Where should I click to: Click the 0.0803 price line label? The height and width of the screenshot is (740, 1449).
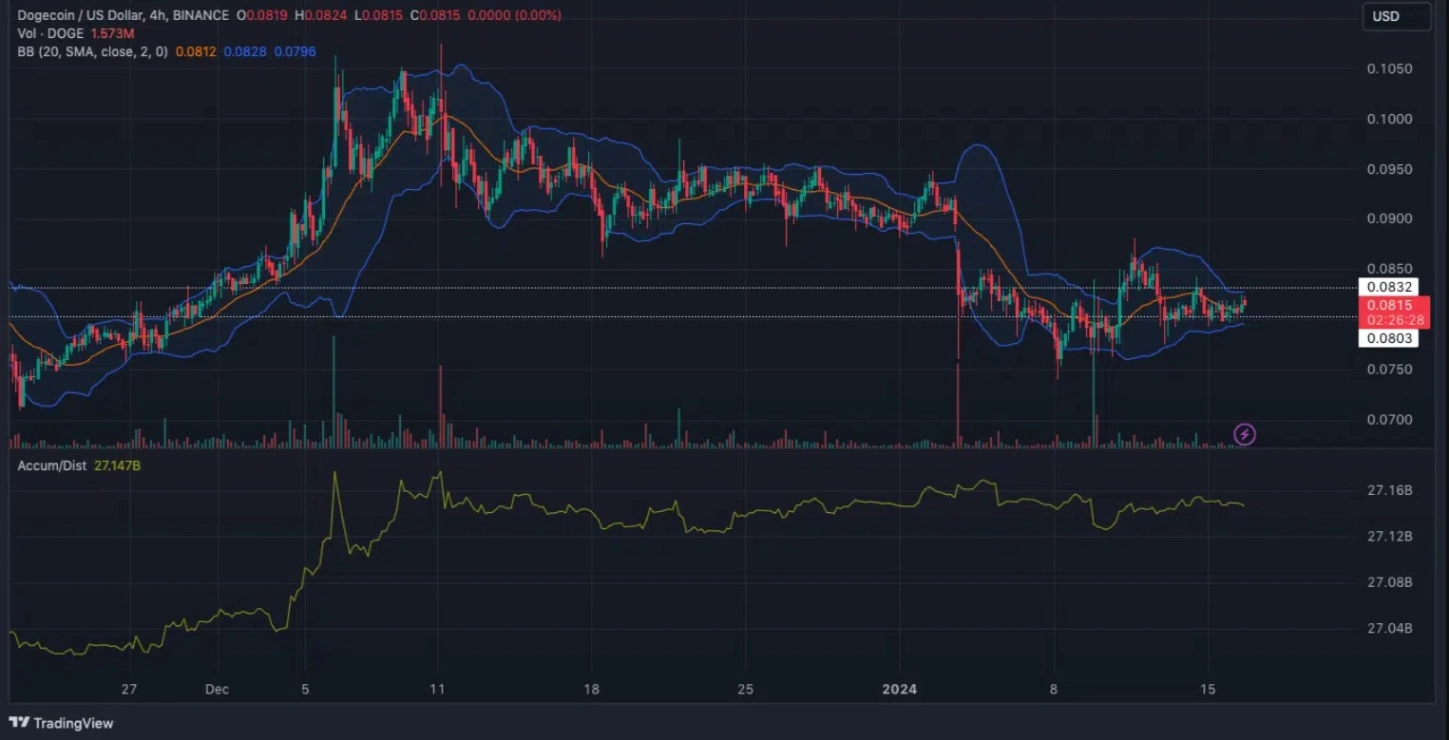tap(1387, 339)
